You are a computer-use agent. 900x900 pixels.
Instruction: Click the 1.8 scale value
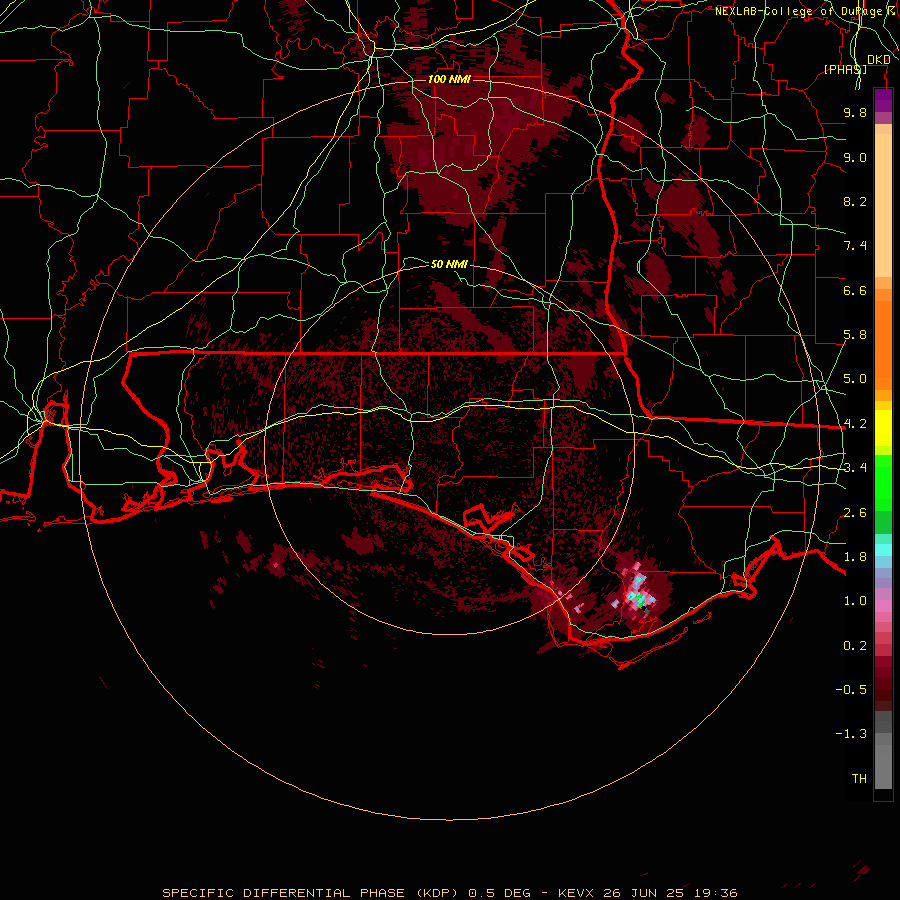point(855,557)
